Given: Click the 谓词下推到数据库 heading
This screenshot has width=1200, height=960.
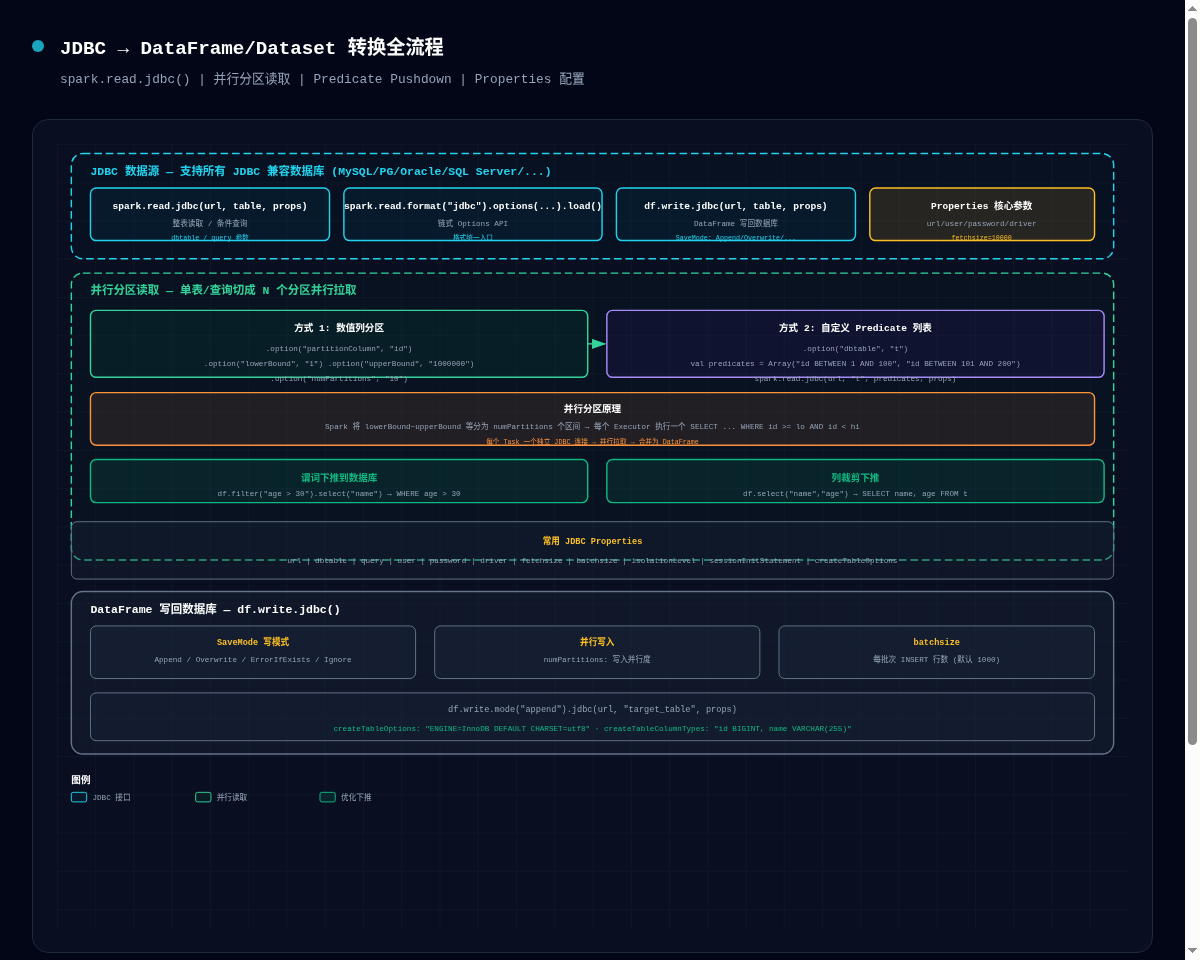Looking at the screenshot, I should coord(339,478).
